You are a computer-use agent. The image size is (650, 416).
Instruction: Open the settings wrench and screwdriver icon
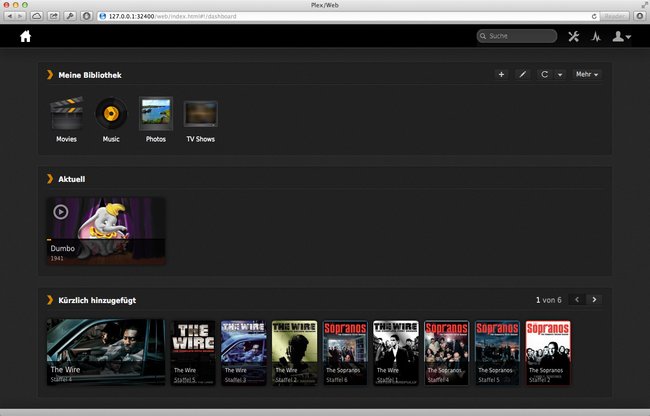coord(574,36)
